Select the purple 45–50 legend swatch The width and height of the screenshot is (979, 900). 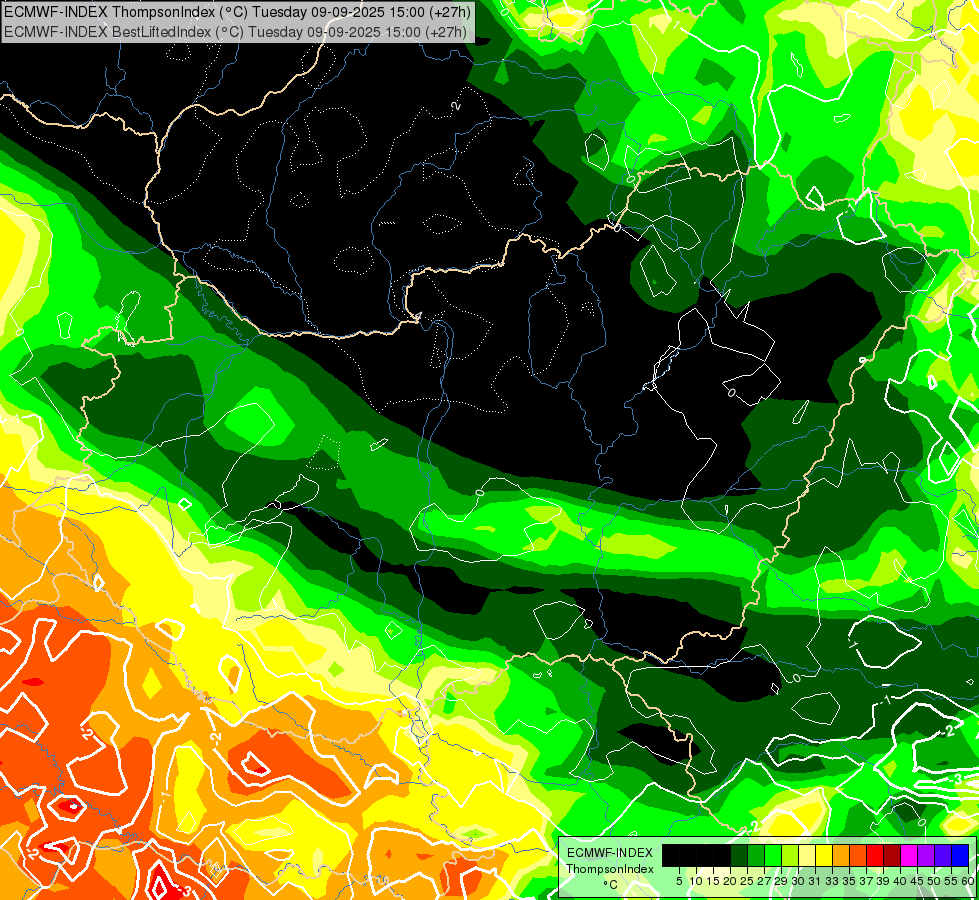926,855
